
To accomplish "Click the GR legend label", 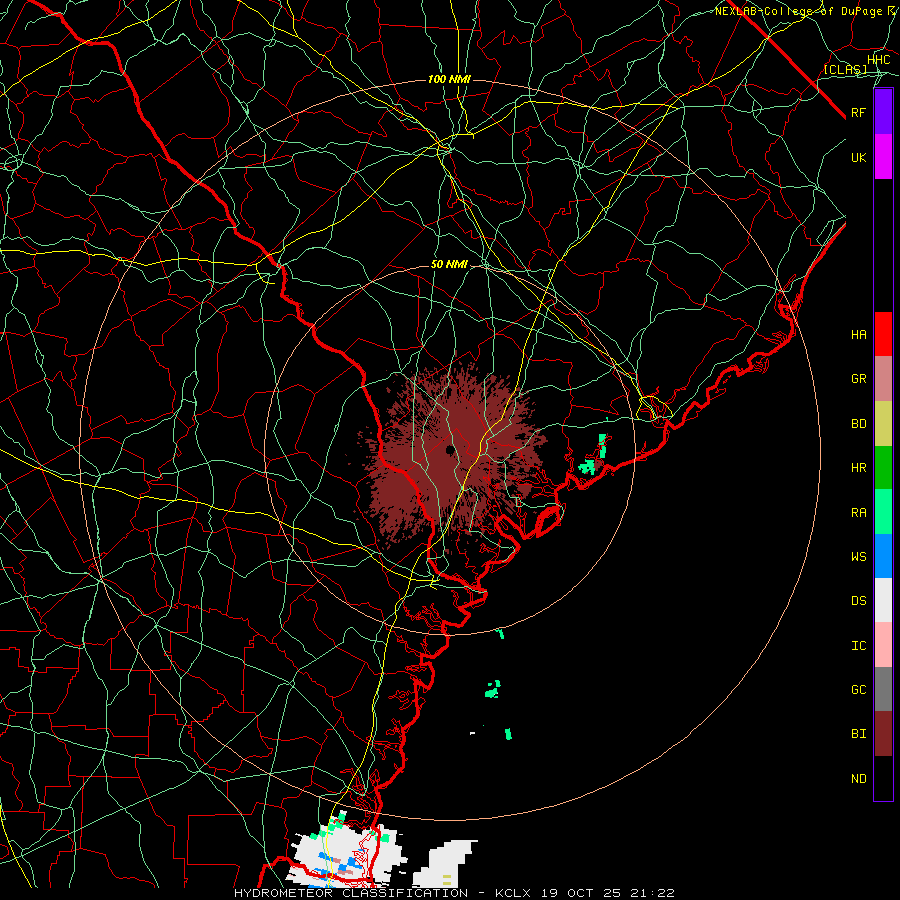I will coord(858,379).
